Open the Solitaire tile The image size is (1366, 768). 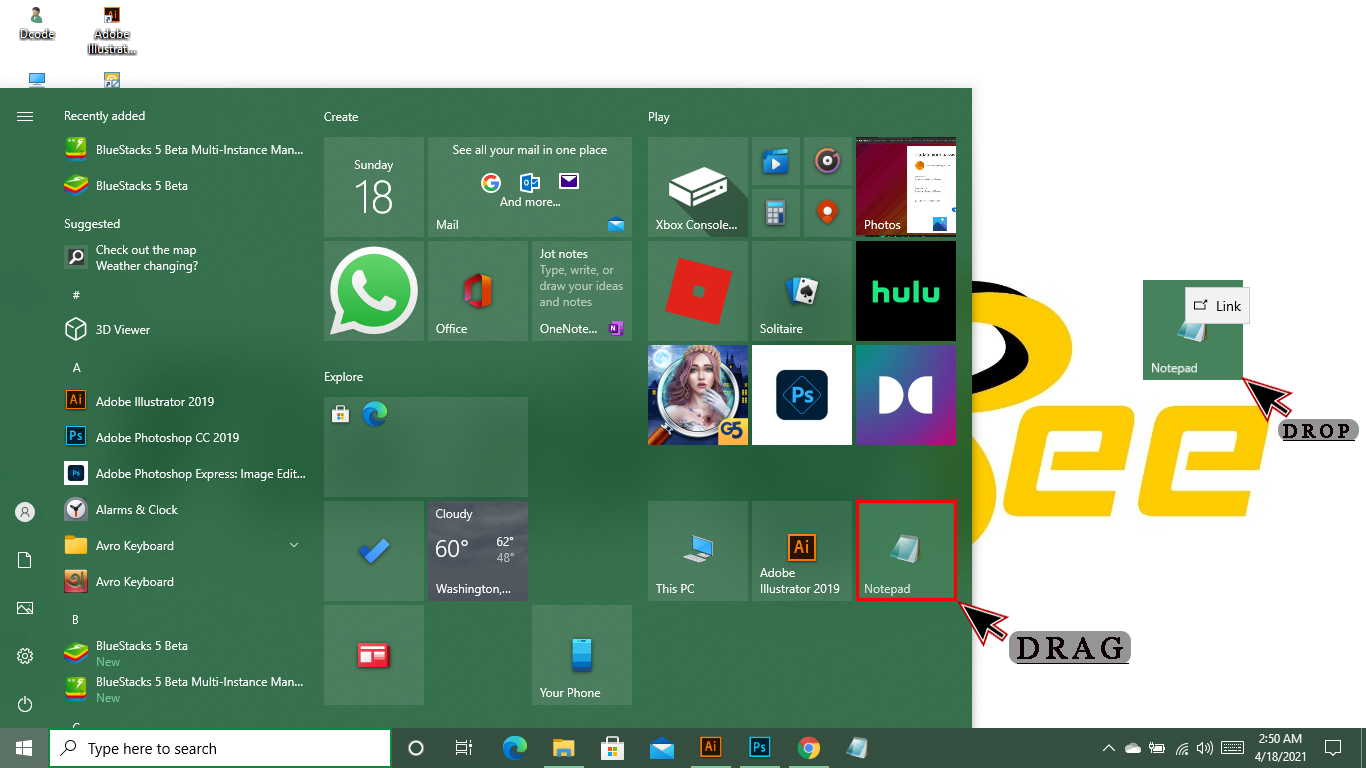[801, 291]
